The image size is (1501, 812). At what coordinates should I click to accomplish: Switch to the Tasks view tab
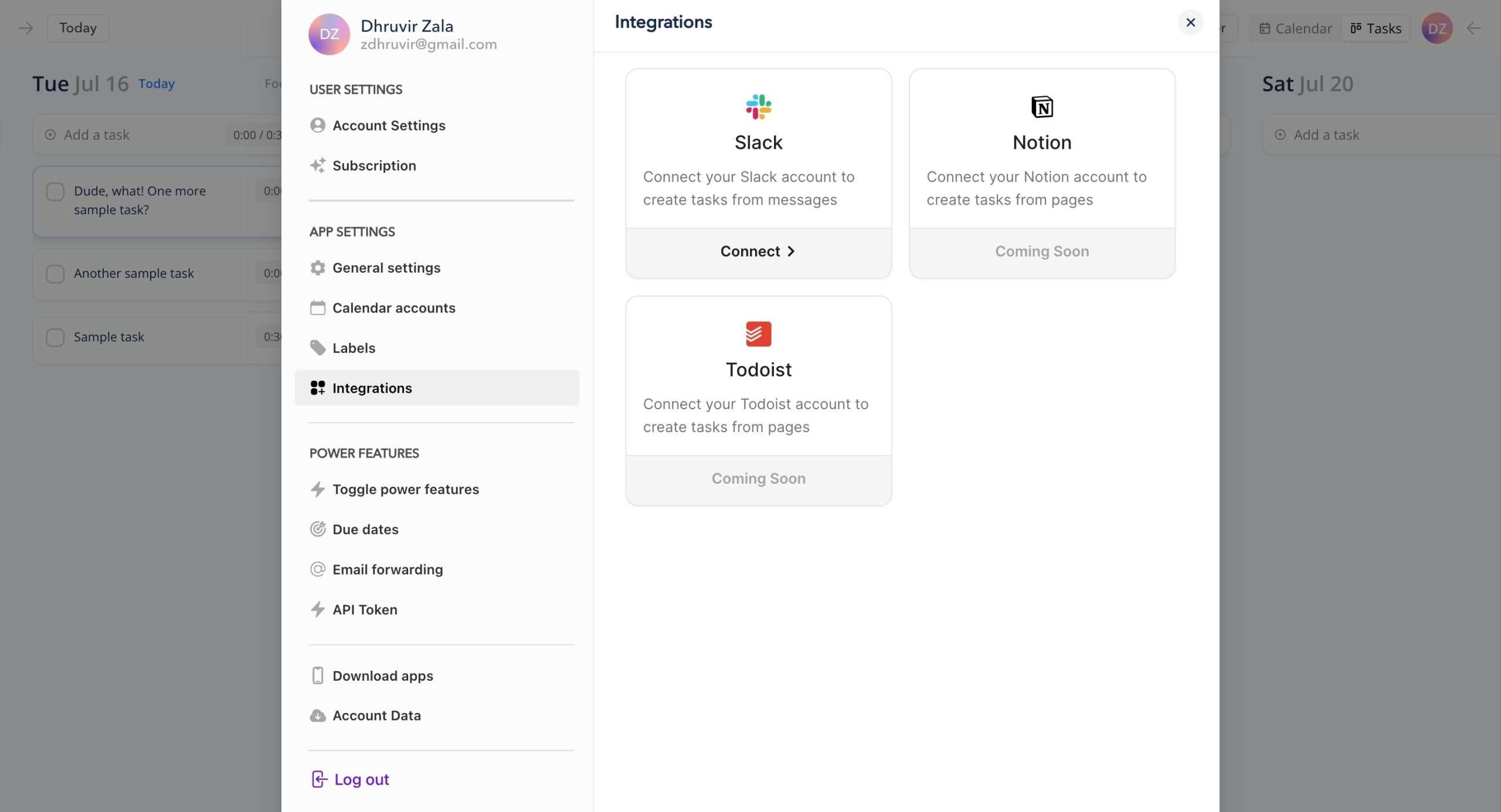(1376, 28)
